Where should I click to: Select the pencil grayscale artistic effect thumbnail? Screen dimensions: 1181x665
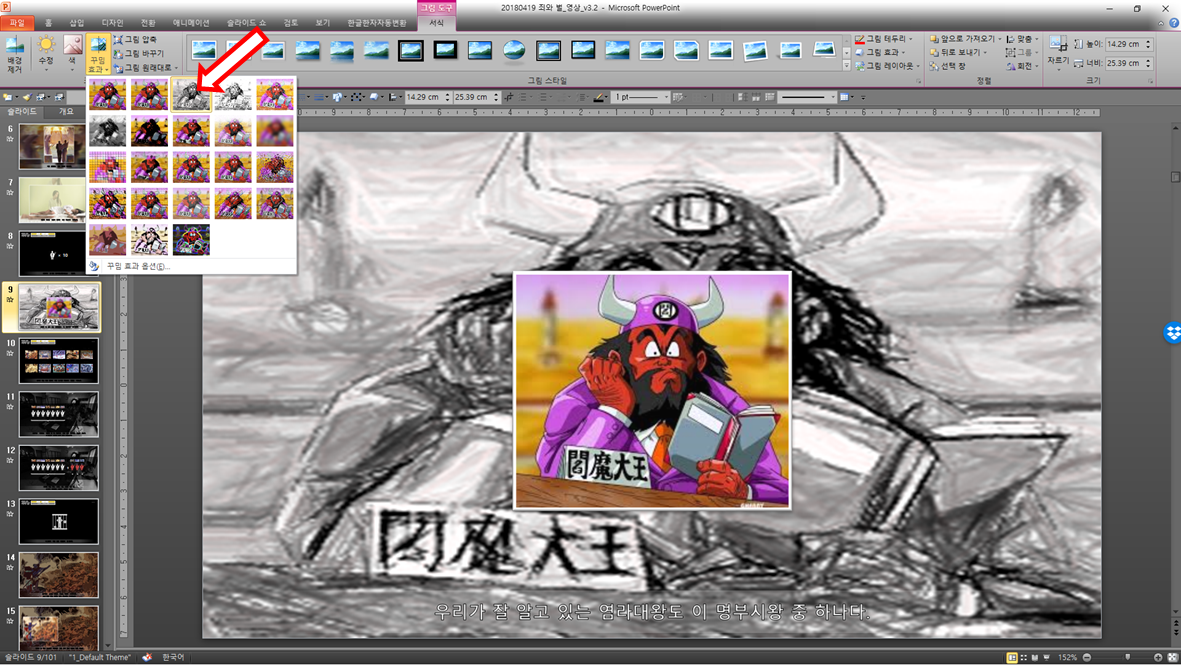tap(191, 95)
